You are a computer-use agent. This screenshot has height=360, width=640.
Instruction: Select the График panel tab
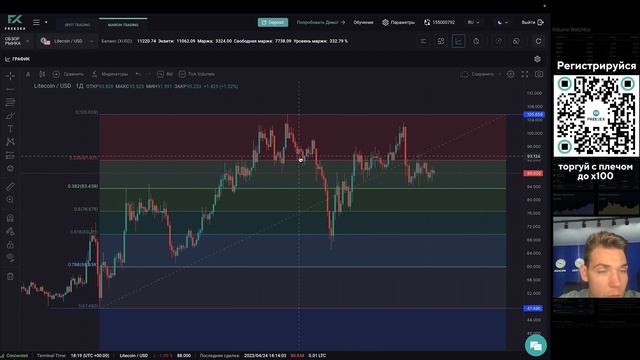(18, 59)
